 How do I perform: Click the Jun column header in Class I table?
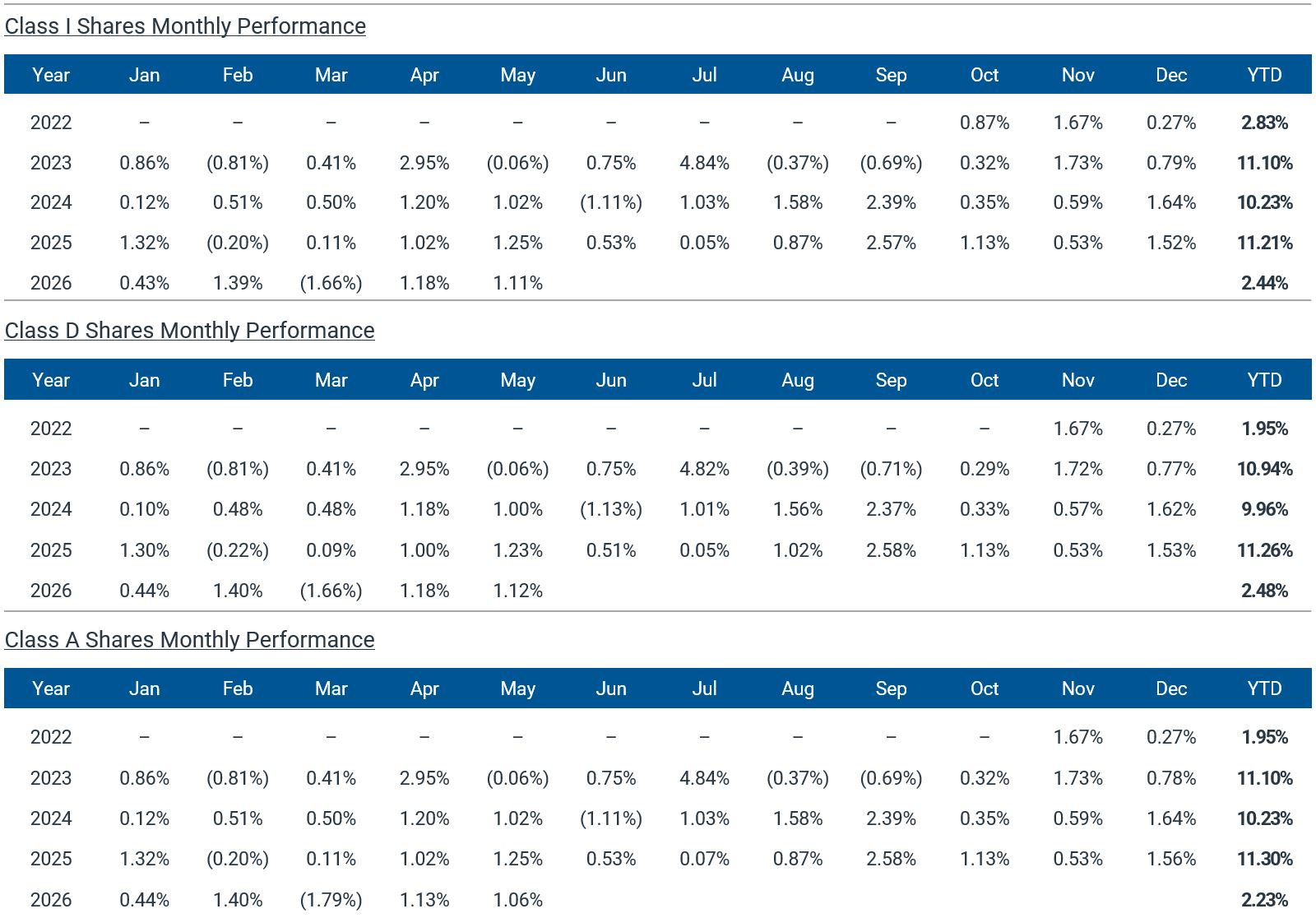pyautogui.click(x=611, y=75)
